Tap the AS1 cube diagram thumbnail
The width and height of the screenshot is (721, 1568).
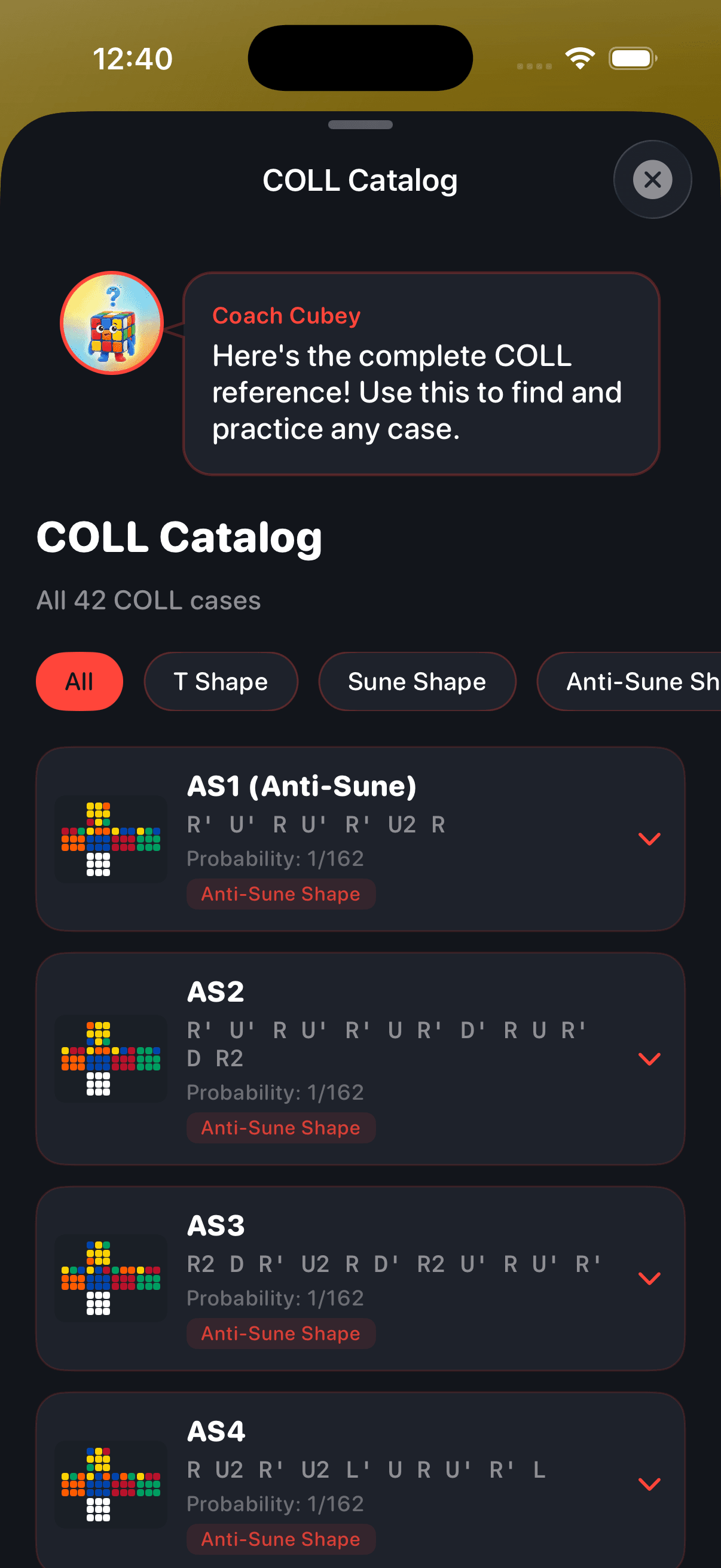pos(111,840)
